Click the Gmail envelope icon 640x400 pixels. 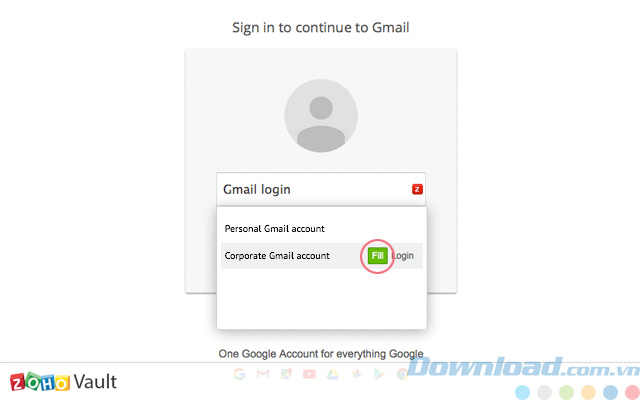263,374
